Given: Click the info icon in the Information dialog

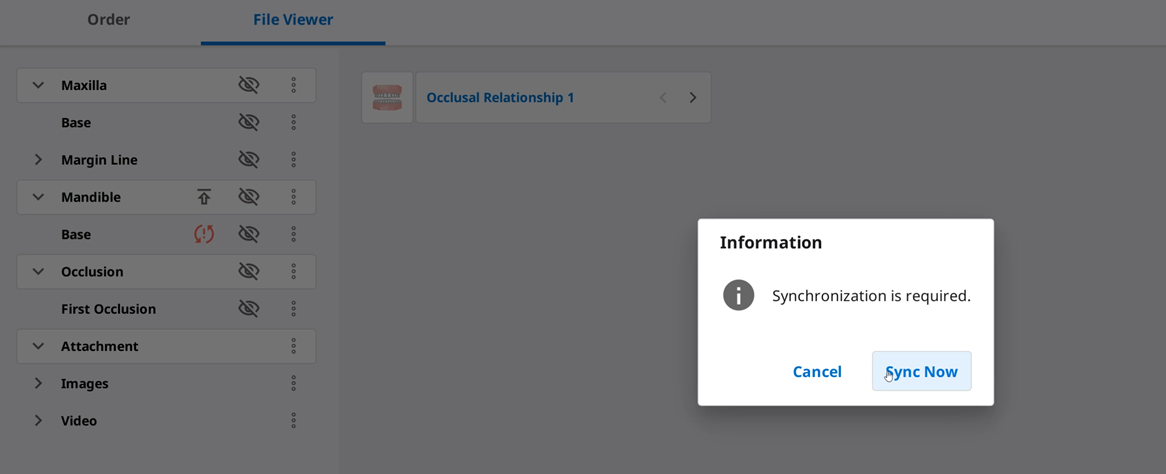Looking at the screenshot, I should coord(738,295).
